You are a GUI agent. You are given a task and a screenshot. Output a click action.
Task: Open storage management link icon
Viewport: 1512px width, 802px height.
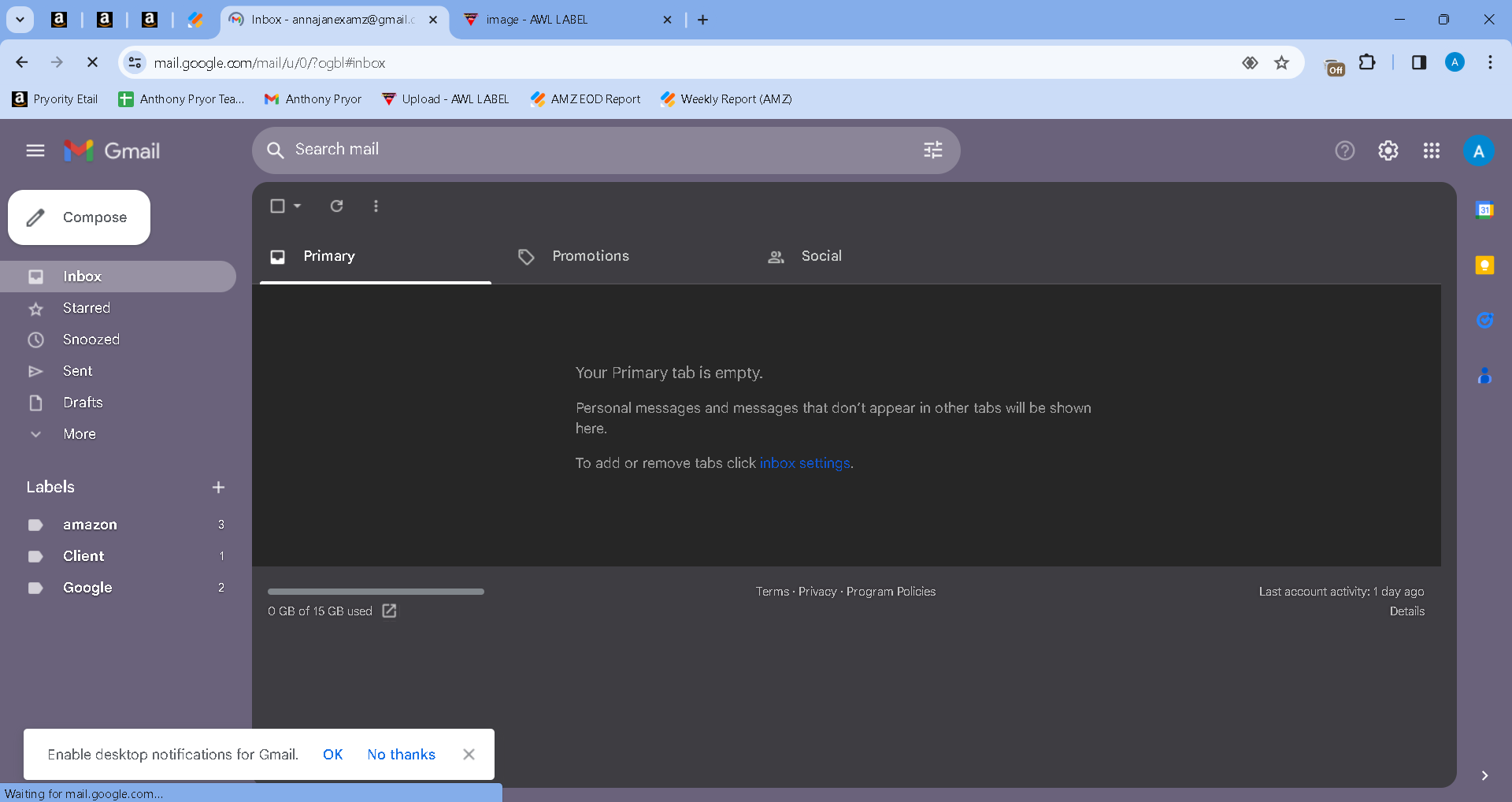coord(389,611)
